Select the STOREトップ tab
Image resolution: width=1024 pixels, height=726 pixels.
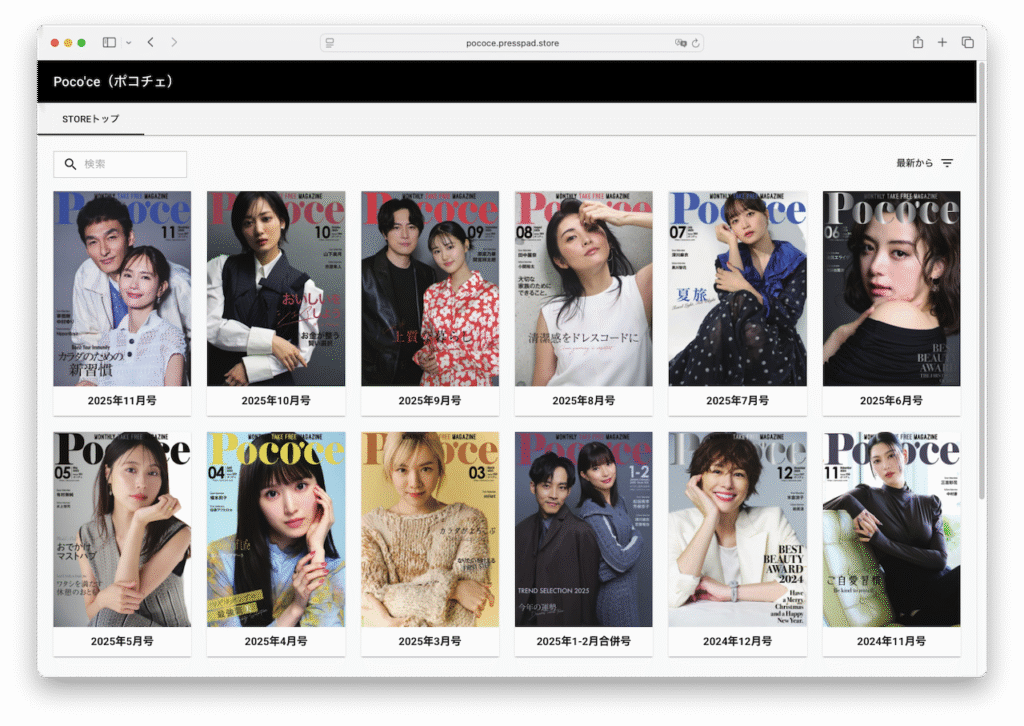click(90, 119)
